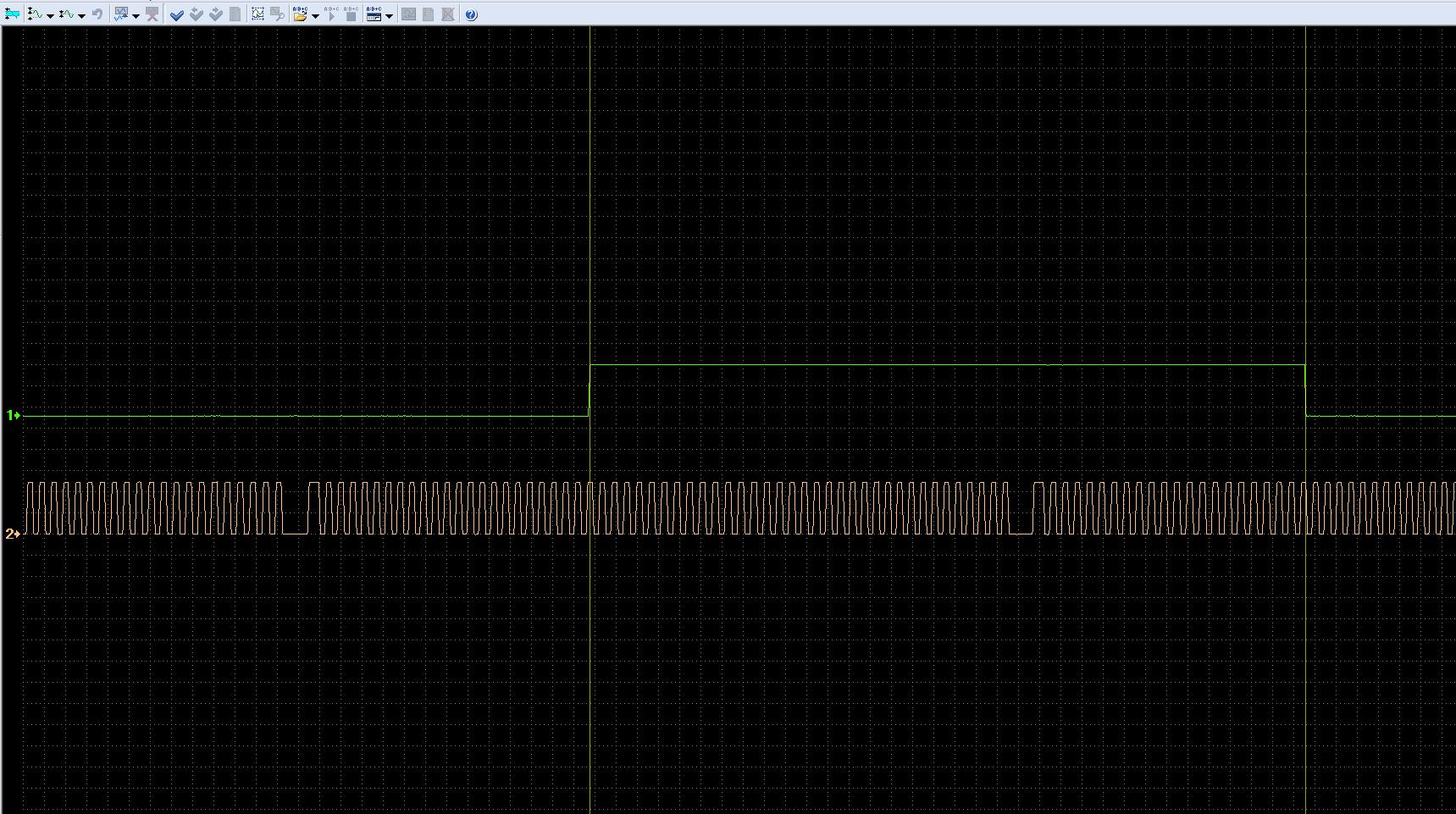Select channel 1 ground marker
Screen dimensions: 1456x814
13,415
